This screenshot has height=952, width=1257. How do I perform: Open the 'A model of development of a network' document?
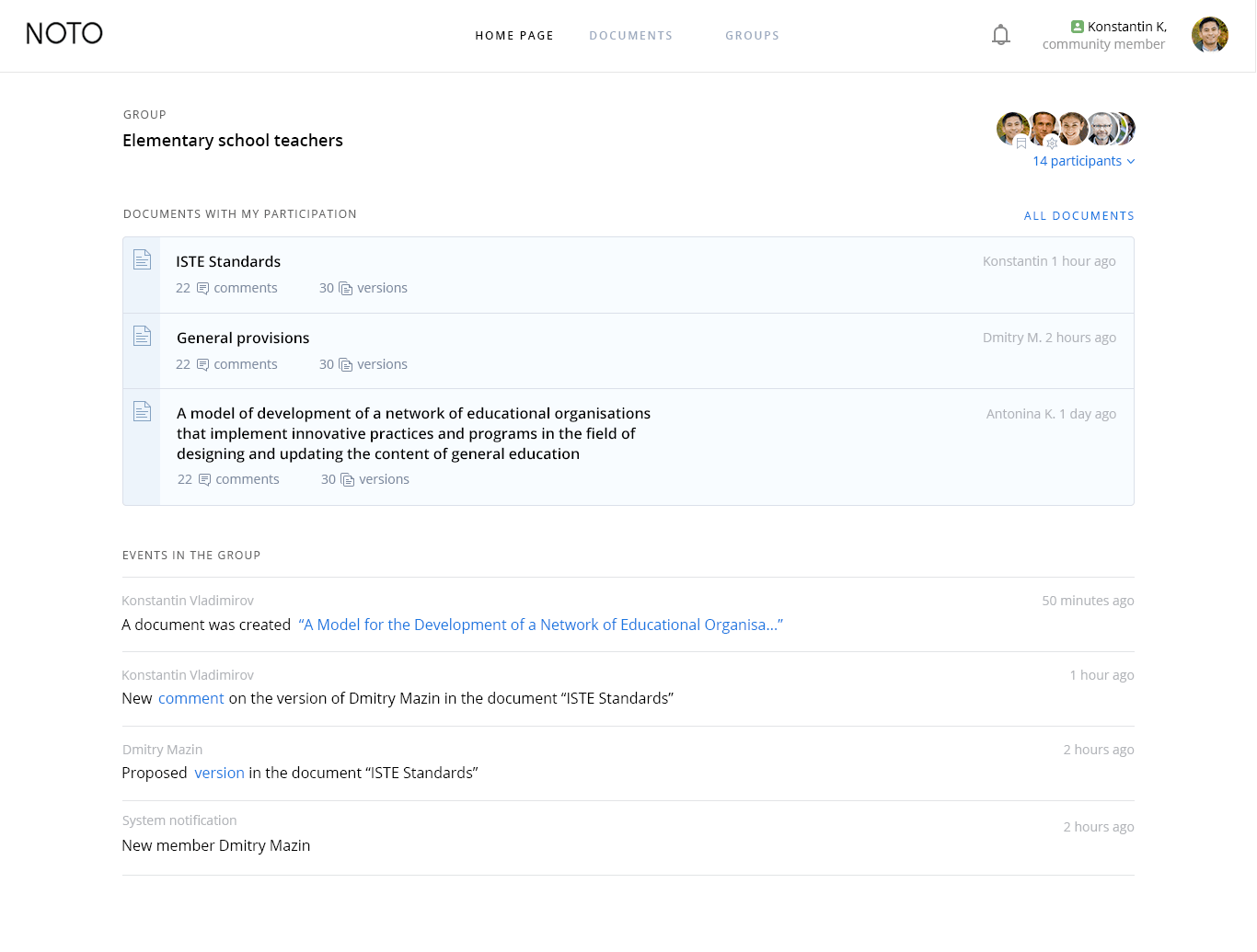(414, 433)
